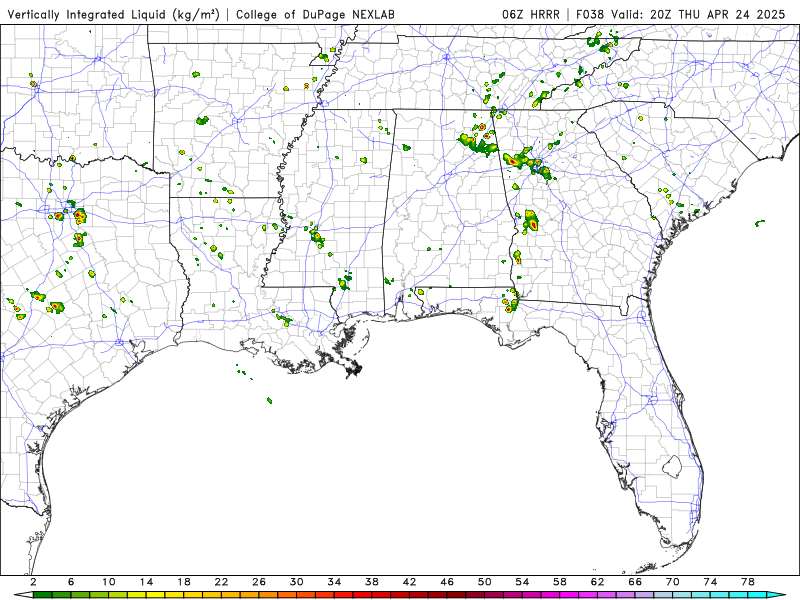Click the color bar label "46"
Image resolution: width=800 pixels, height=600 pixels.
tap(447, 582)
